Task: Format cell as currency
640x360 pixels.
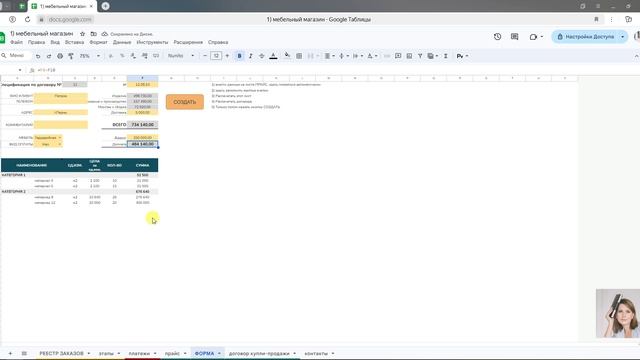Action: pos(111,56)
